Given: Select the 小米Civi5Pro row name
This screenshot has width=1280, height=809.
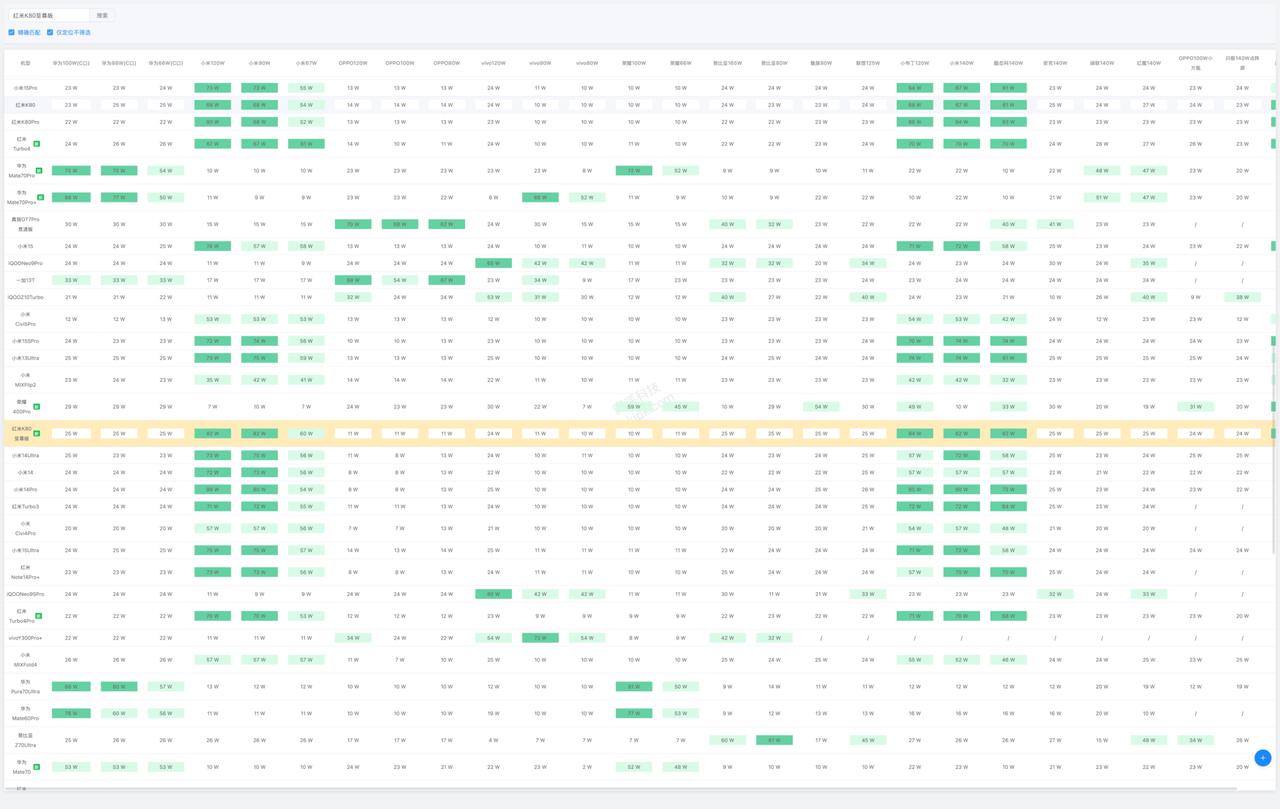Looking at the screenshot, I should click(25, 319).
